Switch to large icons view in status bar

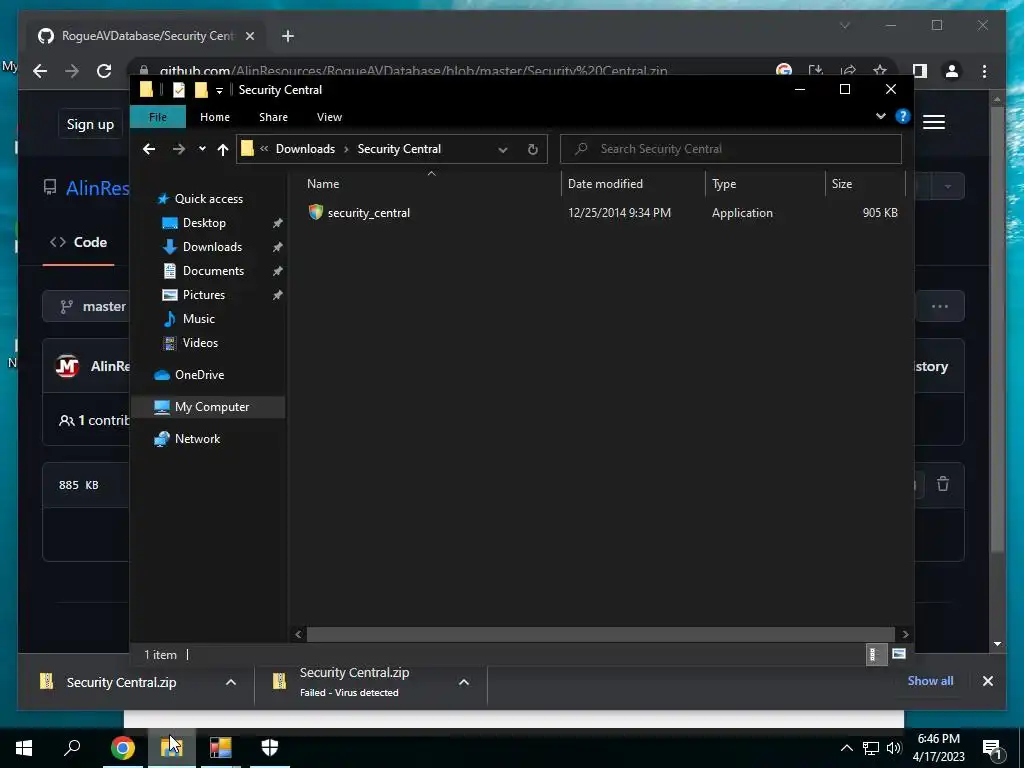pos(899,654)
